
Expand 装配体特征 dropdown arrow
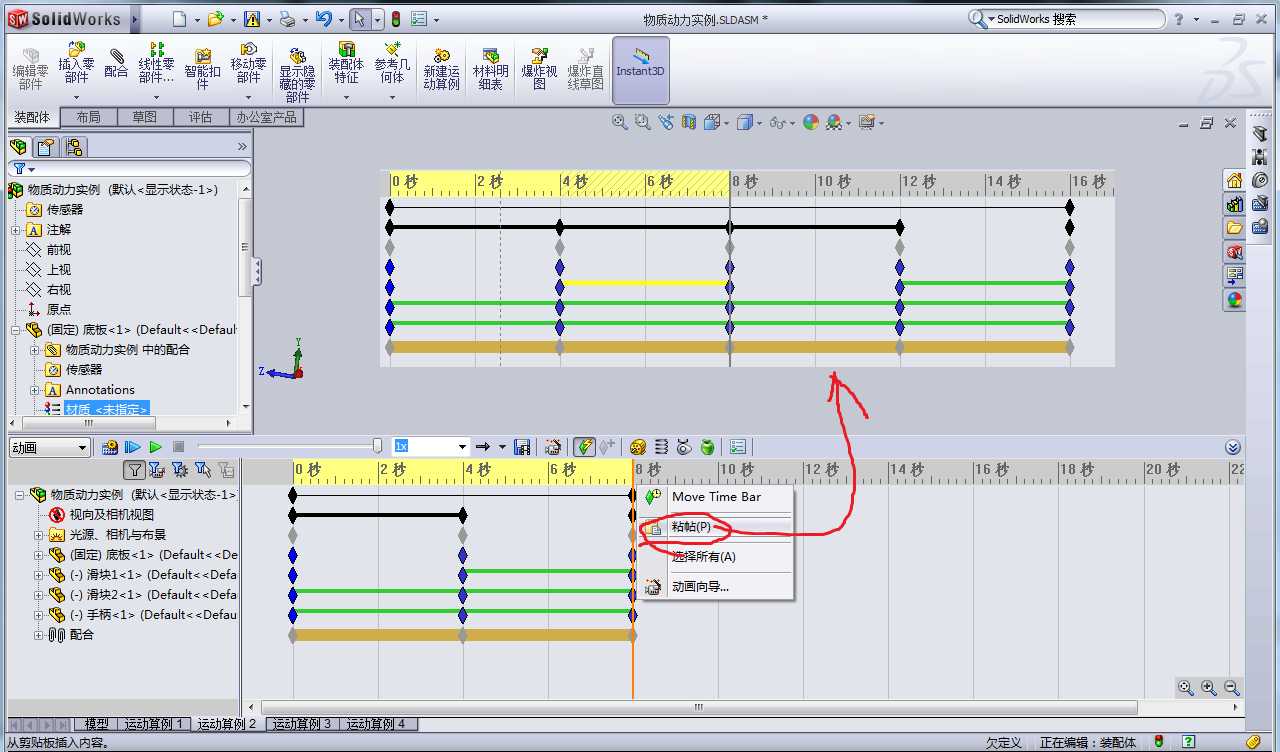coord(346,97)
